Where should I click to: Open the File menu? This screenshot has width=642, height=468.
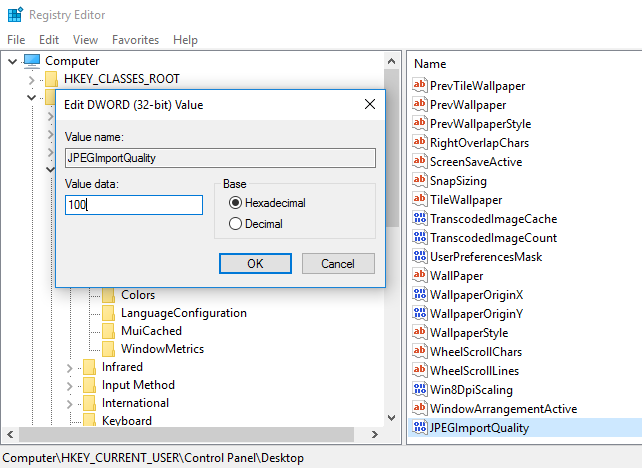(x=16, y=40)
